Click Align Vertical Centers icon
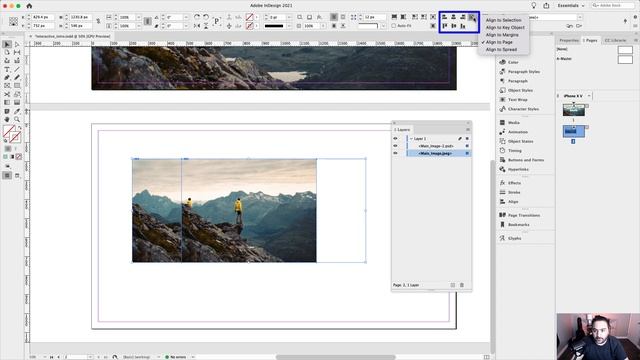The width and height of the screenshot is (640, 360). tap(453, 26)
